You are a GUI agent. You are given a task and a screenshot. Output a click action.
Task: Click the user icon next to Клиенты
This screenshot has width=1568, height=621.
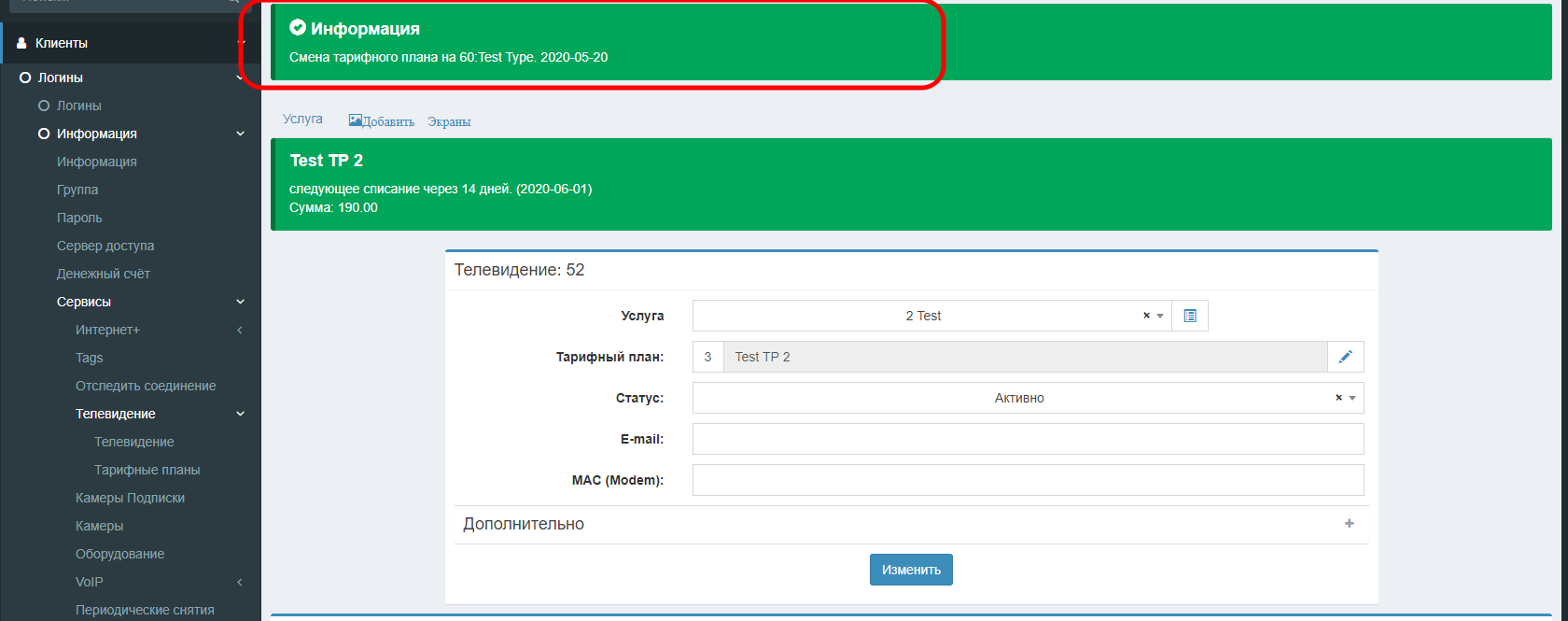pyautogui.click(x=21, y=43)
